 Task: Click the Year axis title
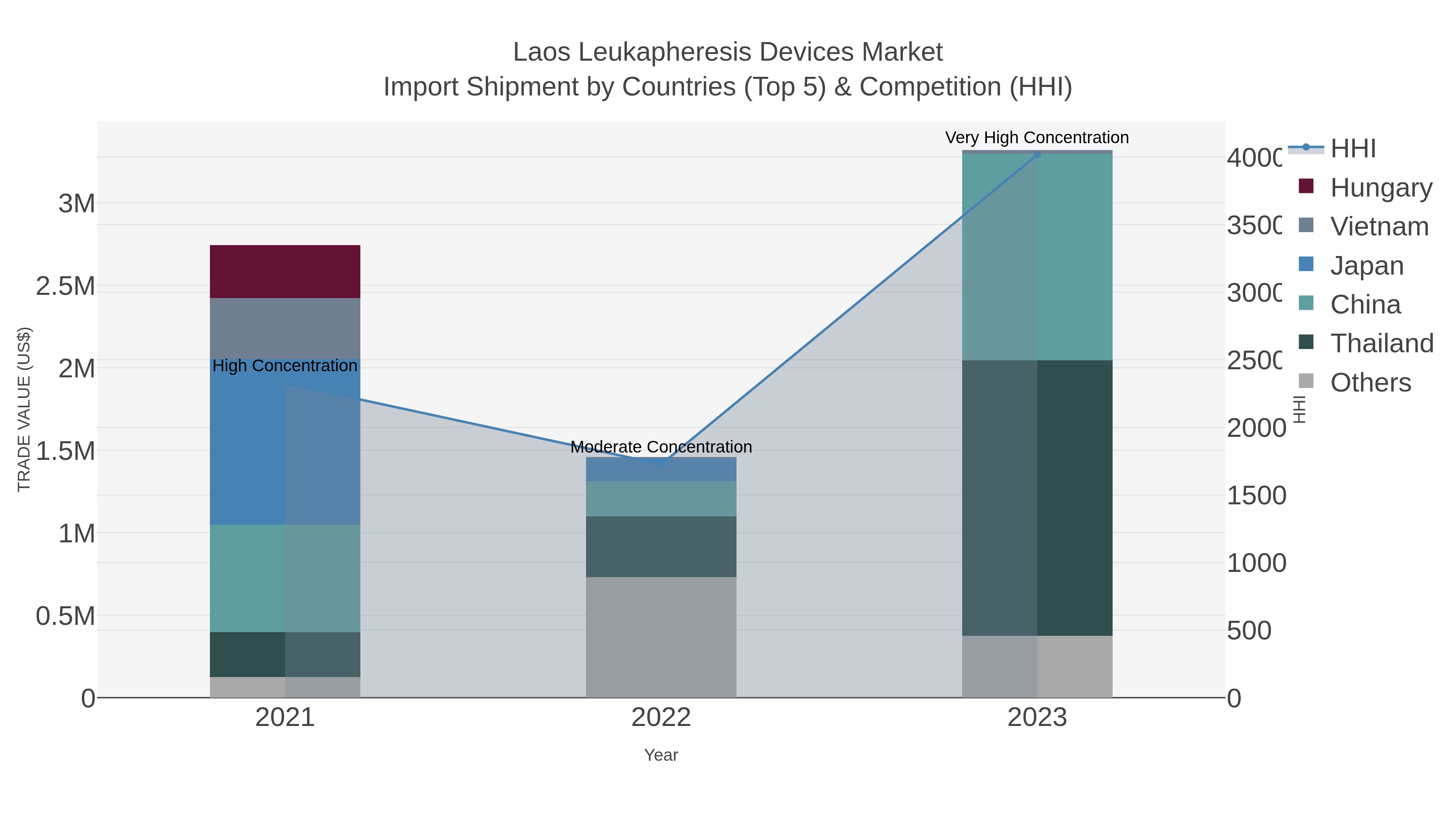661,755
